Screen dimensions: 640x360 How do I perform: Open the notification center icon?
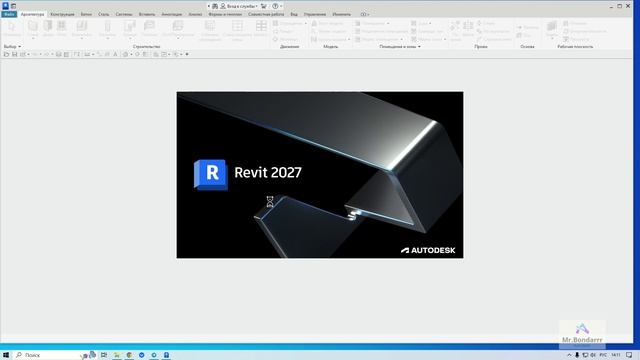629,355
